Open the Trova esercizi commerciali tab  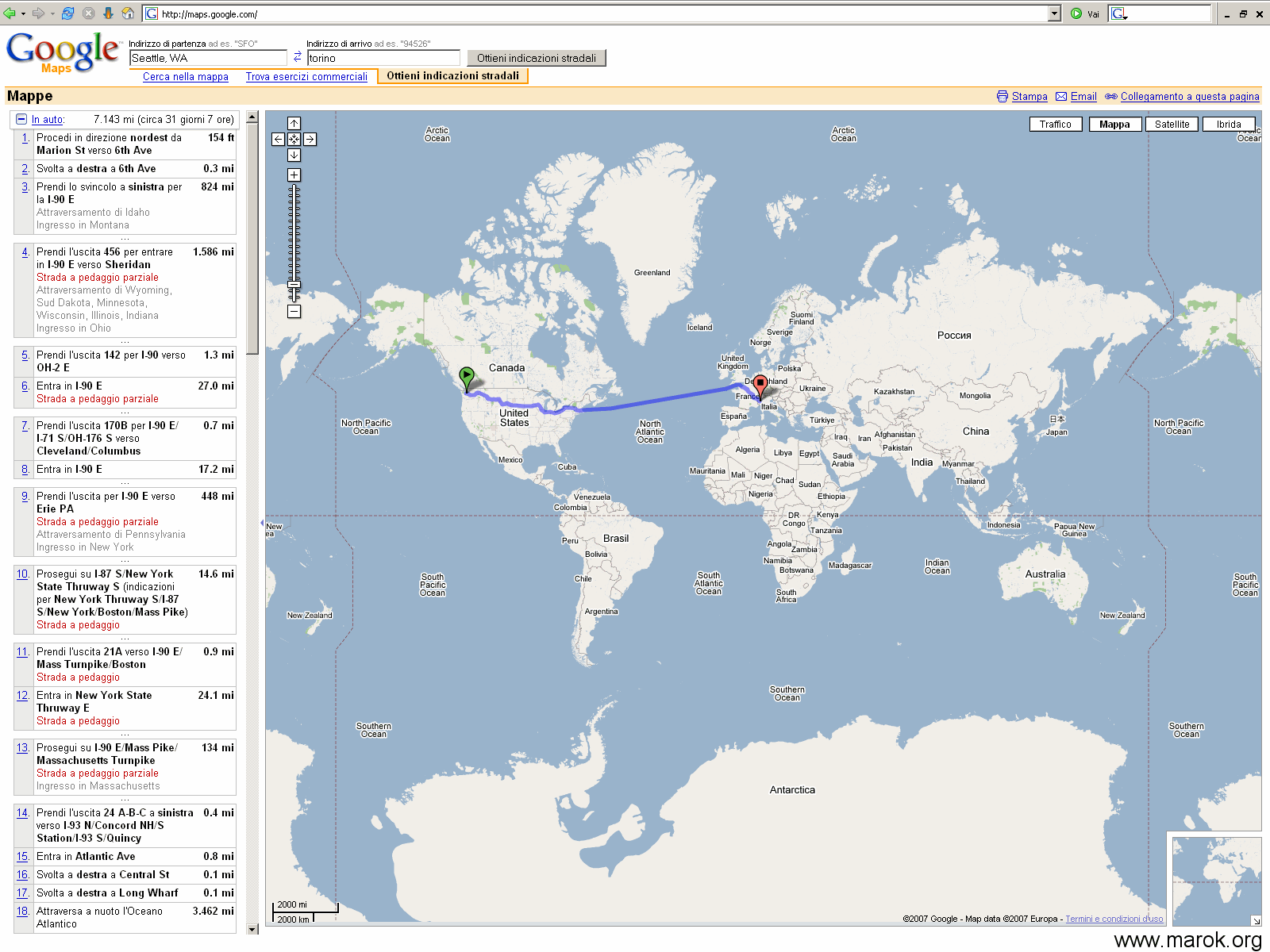(306, 77)
